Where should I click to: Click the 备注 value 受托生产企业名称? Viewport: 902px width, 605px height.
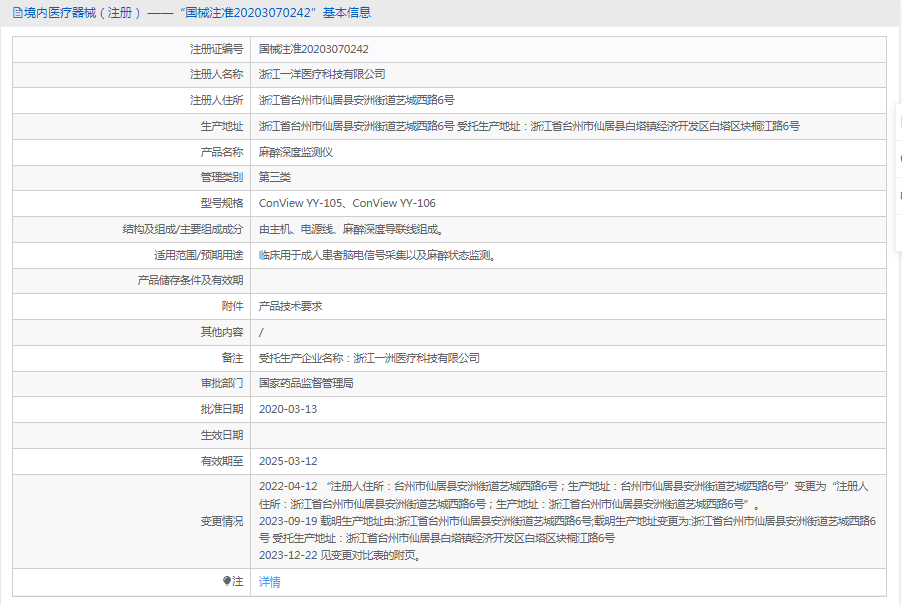point(369,358)
